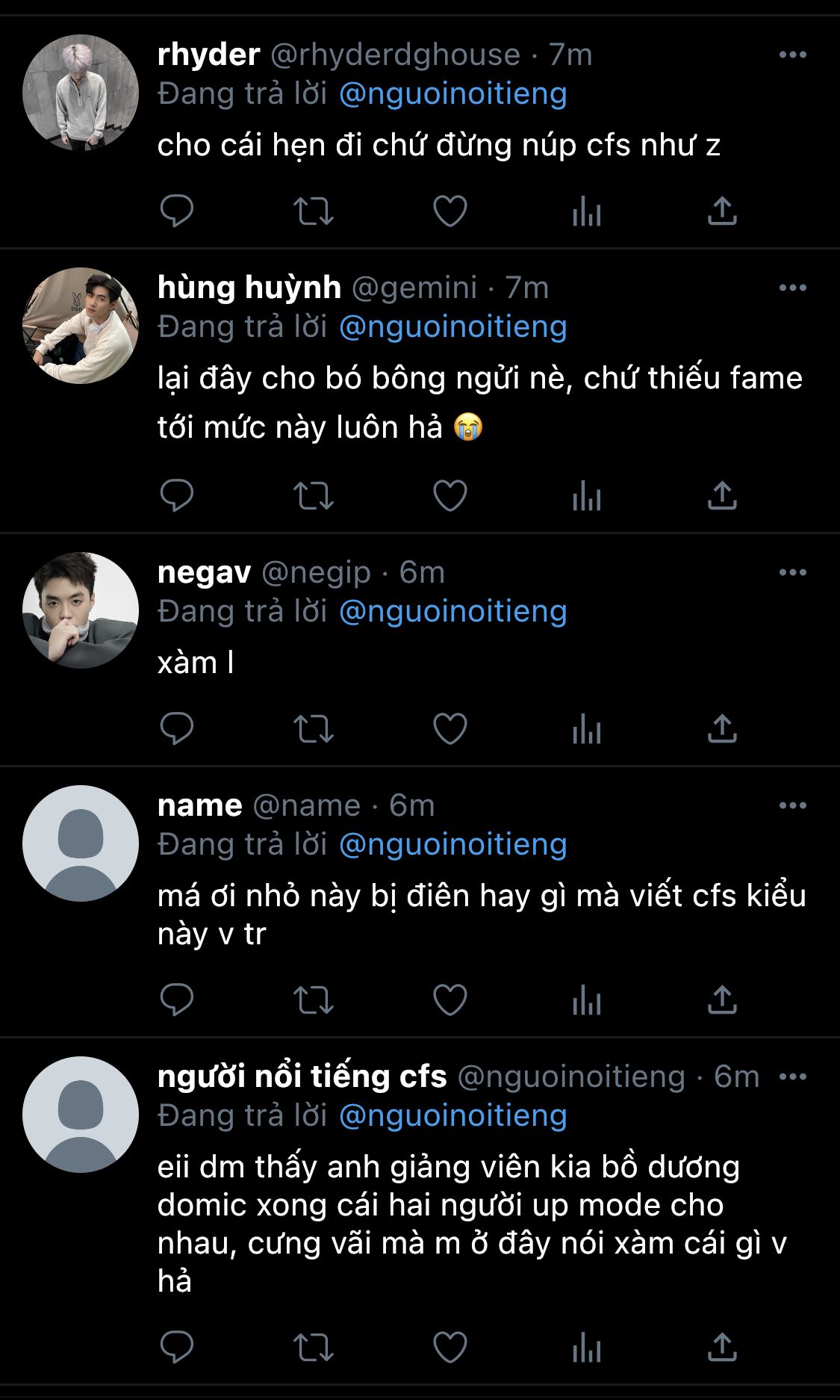
Task: Like hùng huỳnh's reply
Action: (450, 495)
